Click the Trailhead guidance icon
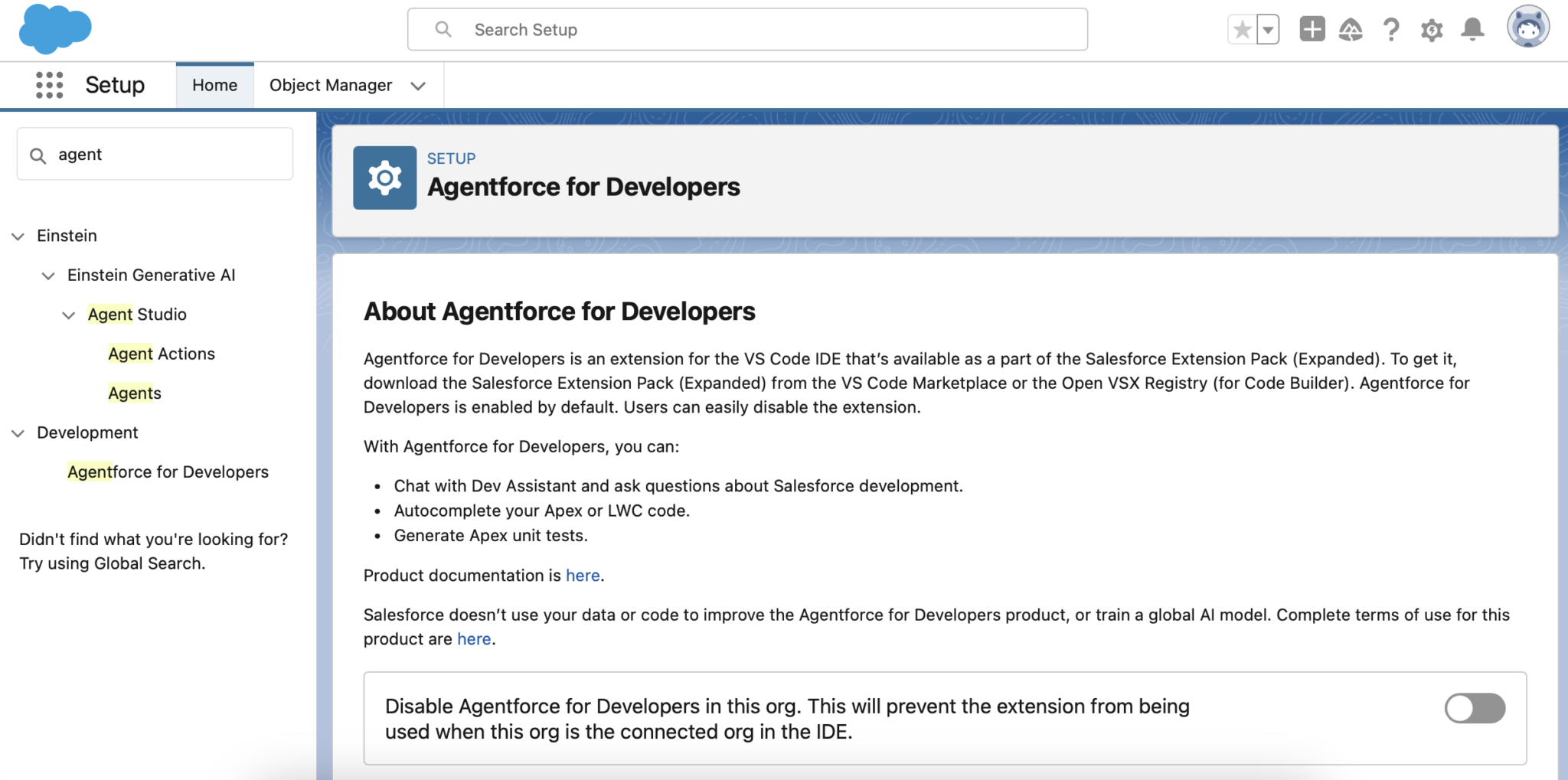 1351,29
